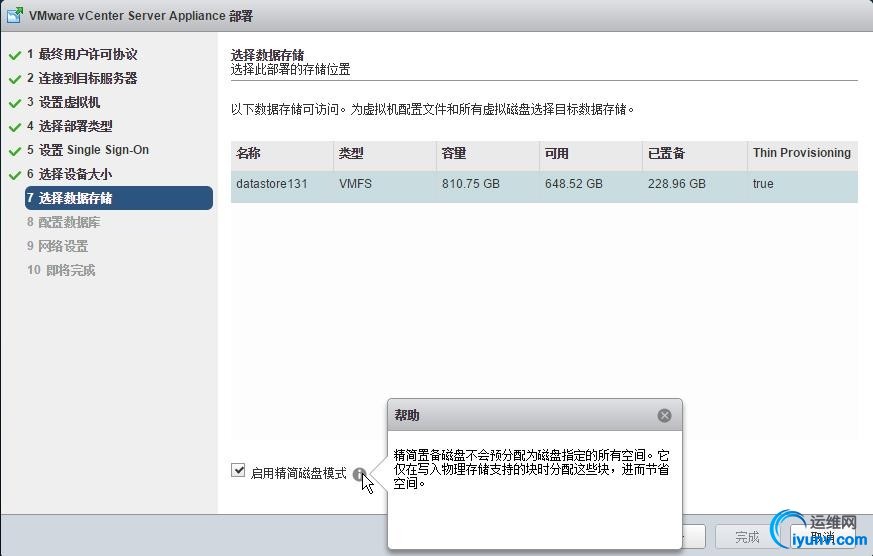Sort by Thin Provisioning column header
Viewport: 873px width, 556px height.
tap(802, 154)
